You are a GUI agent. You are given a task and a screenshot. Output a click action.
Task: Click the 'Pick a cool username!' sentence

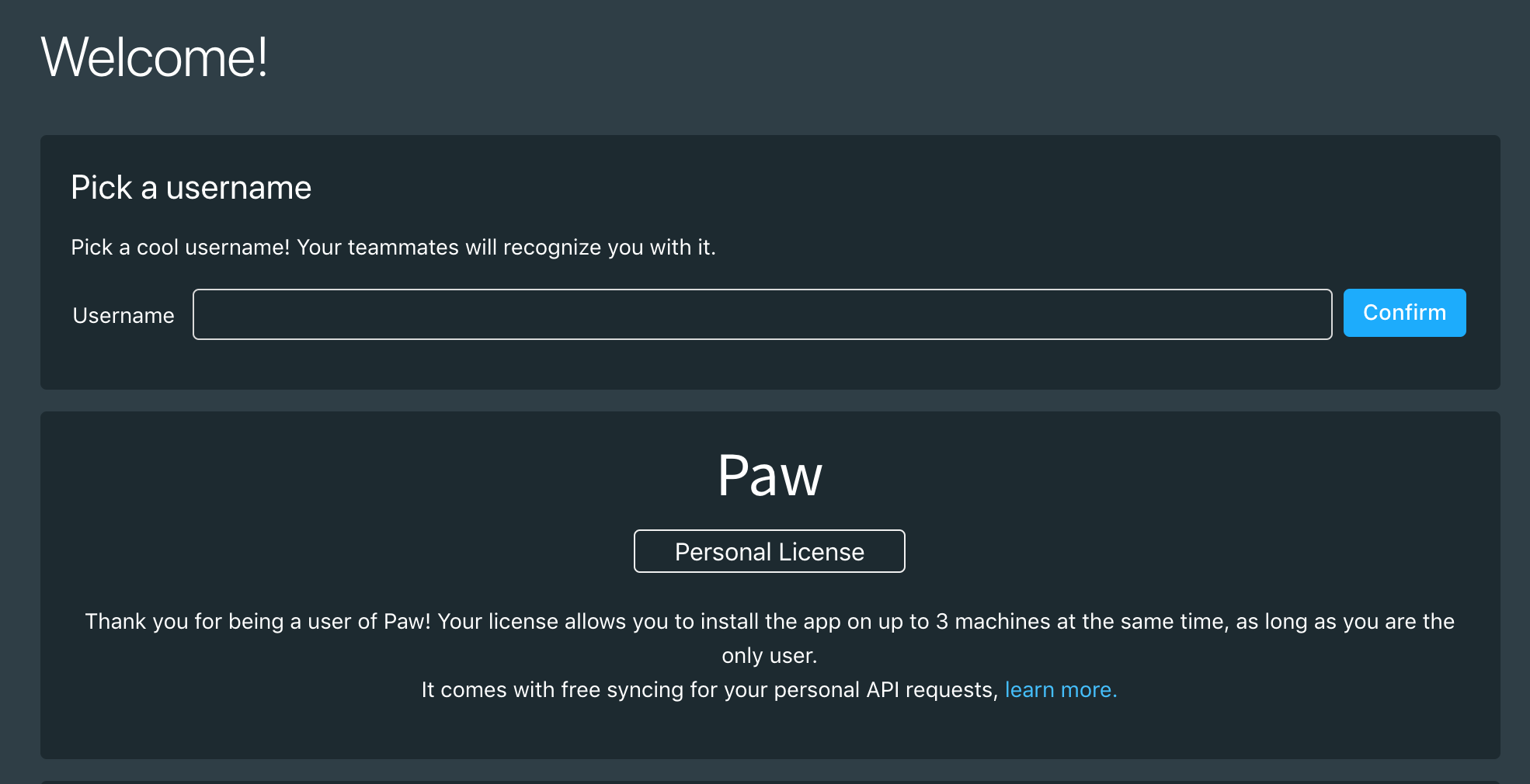[x=180, y=248]
